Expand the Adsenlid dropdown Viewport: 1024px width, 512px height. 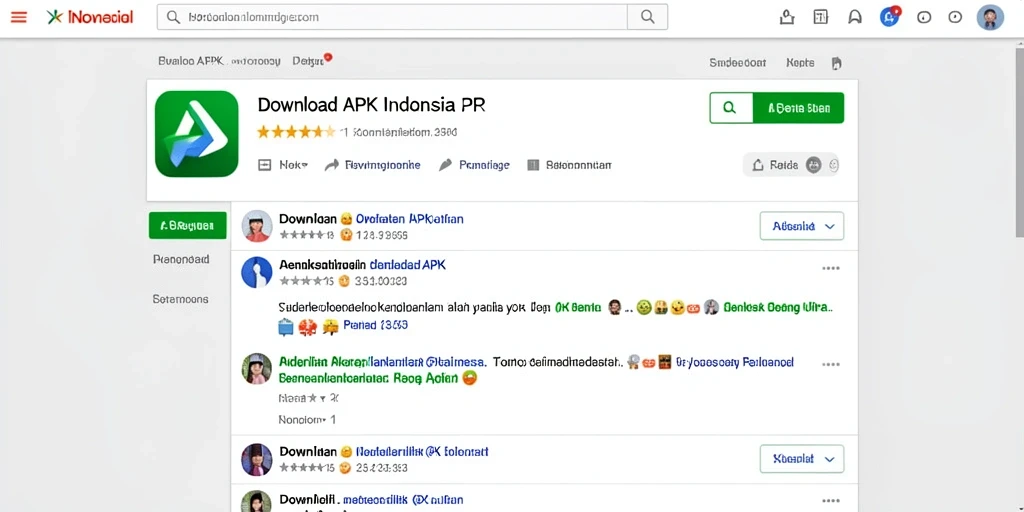pos(802,226)
